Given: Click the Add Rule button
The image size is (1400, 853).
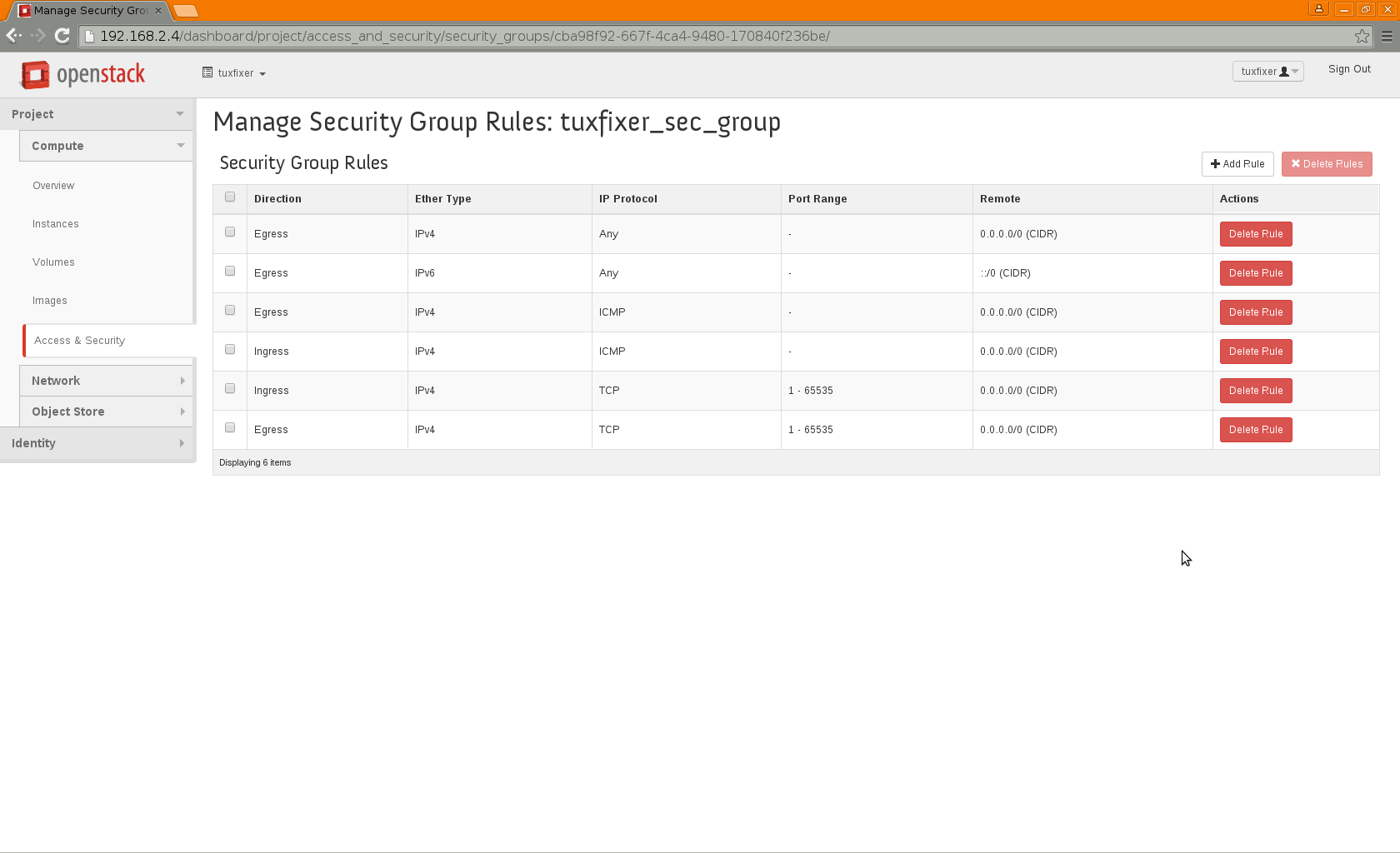Looking at the screenshot, I should 1237,164.
